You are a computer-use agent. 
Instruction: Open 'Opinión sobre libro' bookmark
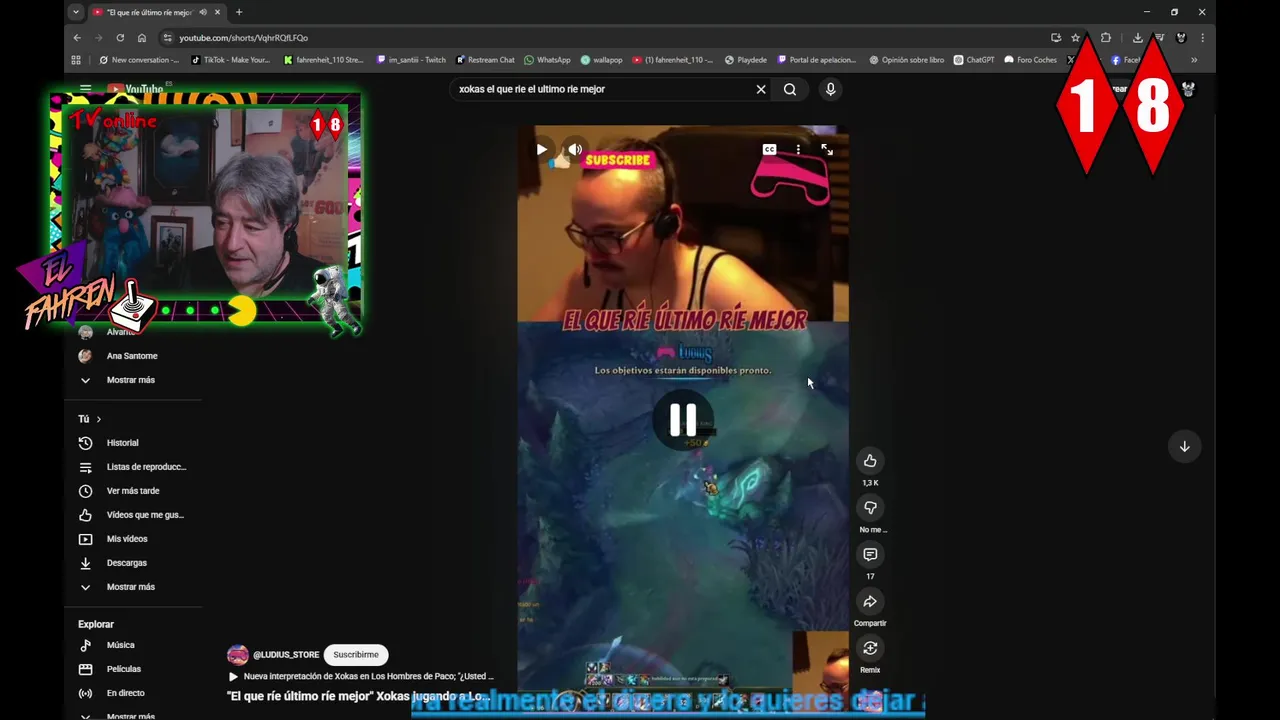(x=907, y=60)
